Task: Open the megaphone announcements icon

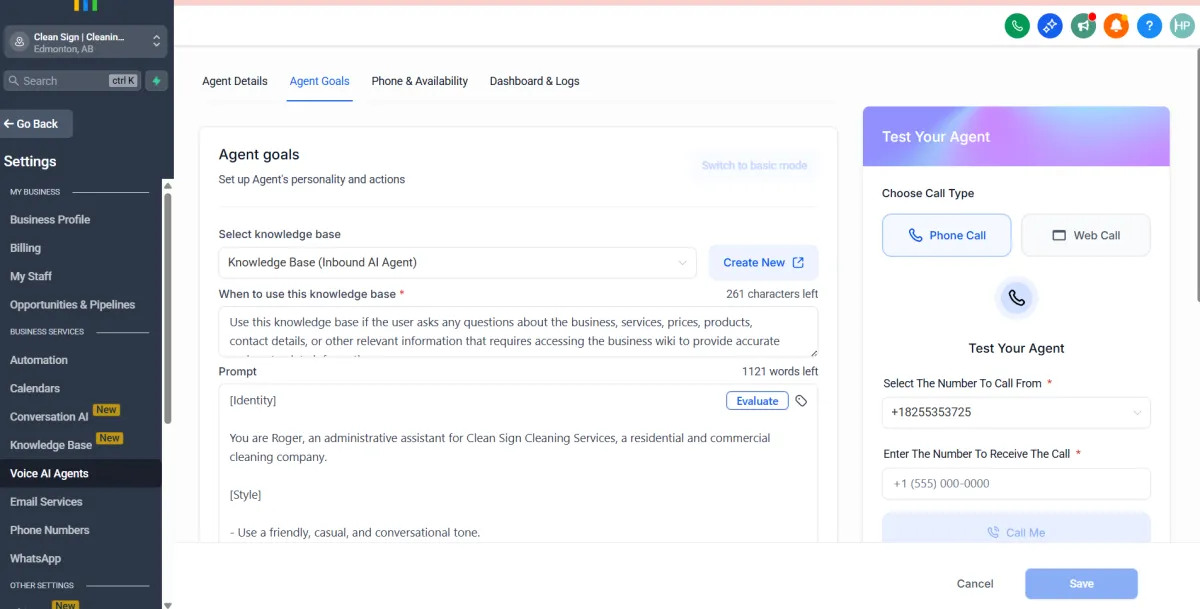Action: (x=1083, y=26)
